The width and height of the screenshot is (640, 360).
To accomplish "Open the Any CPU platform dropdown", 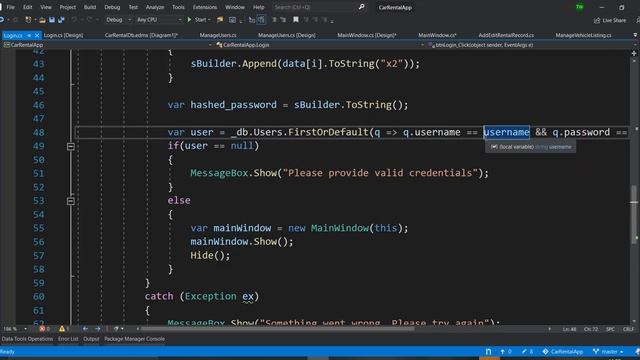I will [159, 20].
